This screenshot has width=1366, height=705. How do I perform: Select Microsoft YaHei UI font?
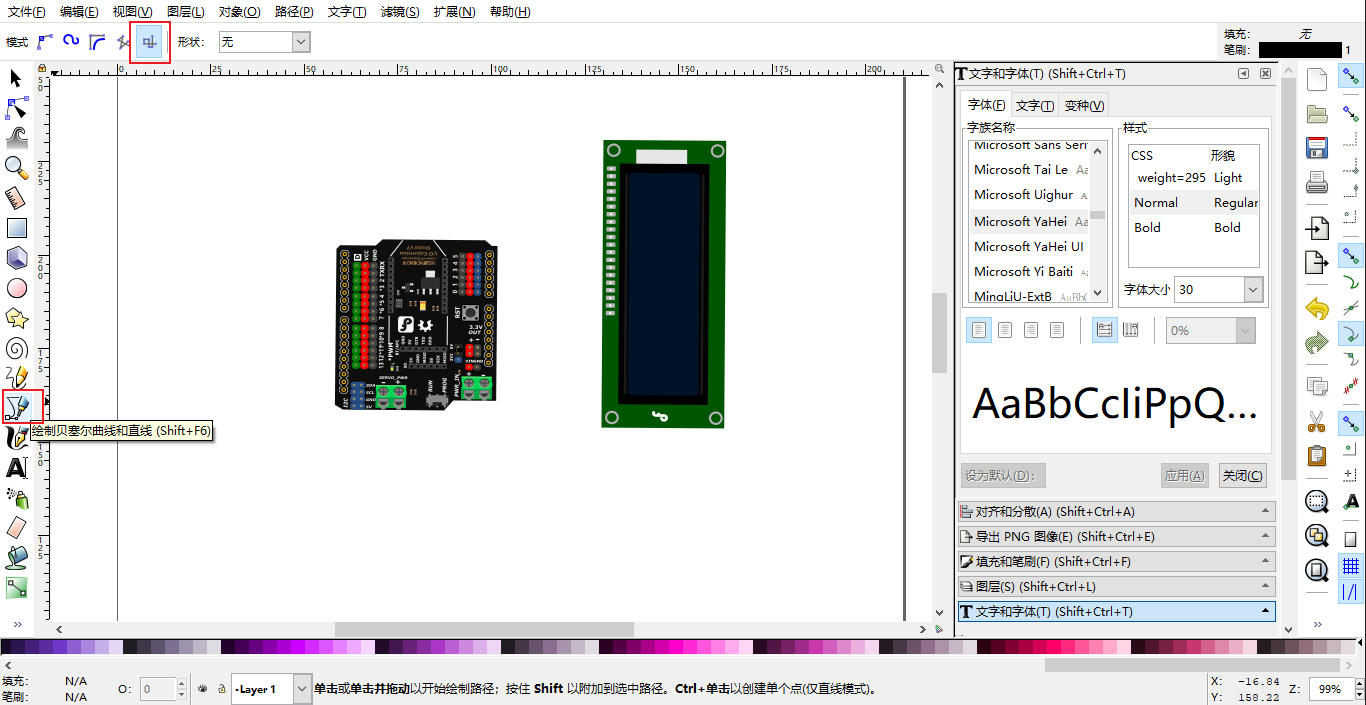1028,246
